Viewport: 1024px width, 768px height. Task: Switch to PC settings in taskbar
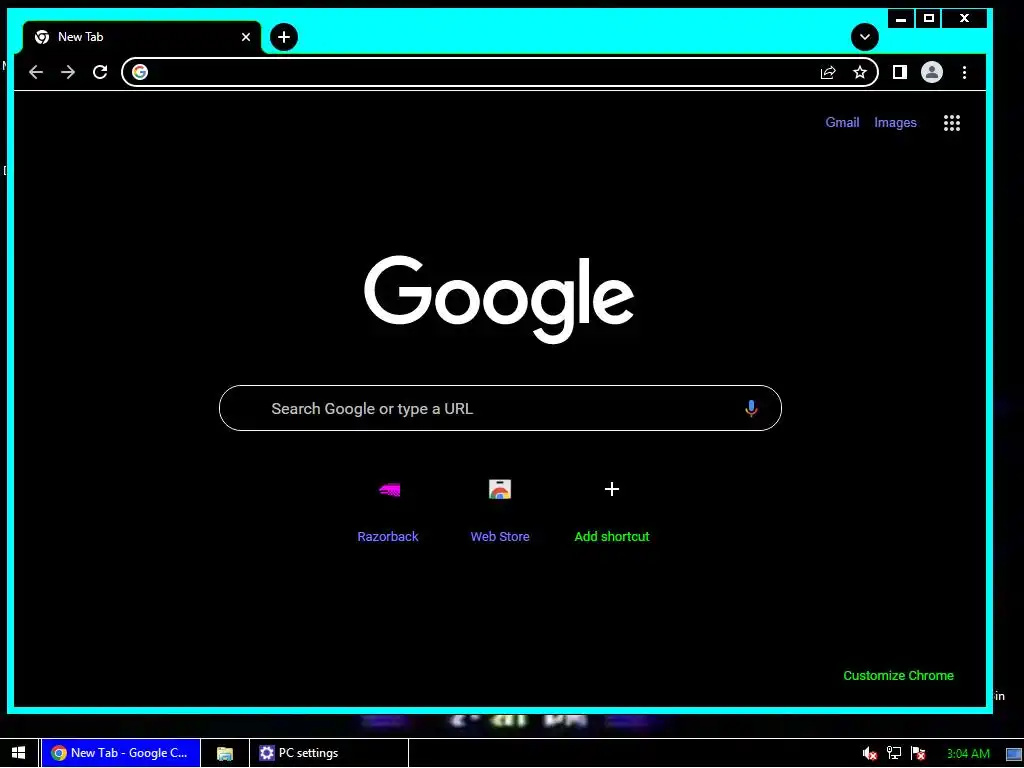coord(329,753)
